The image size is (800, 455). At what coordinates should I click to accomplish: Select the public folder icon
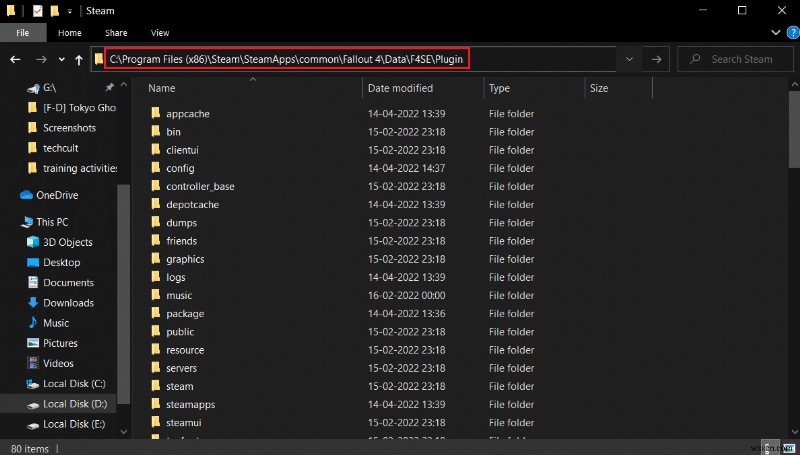pyautogui.click(x=156, y=332)
